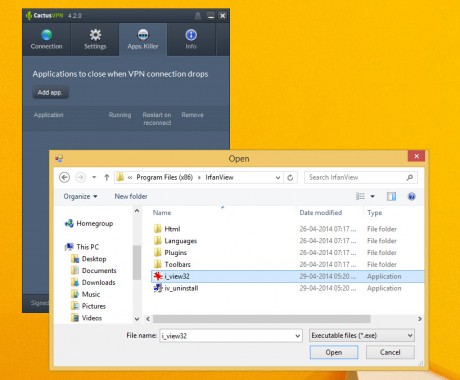460x380 pixels.
Task: Select Homegroup in the navigation pane
Action: [x=89, y=223]
